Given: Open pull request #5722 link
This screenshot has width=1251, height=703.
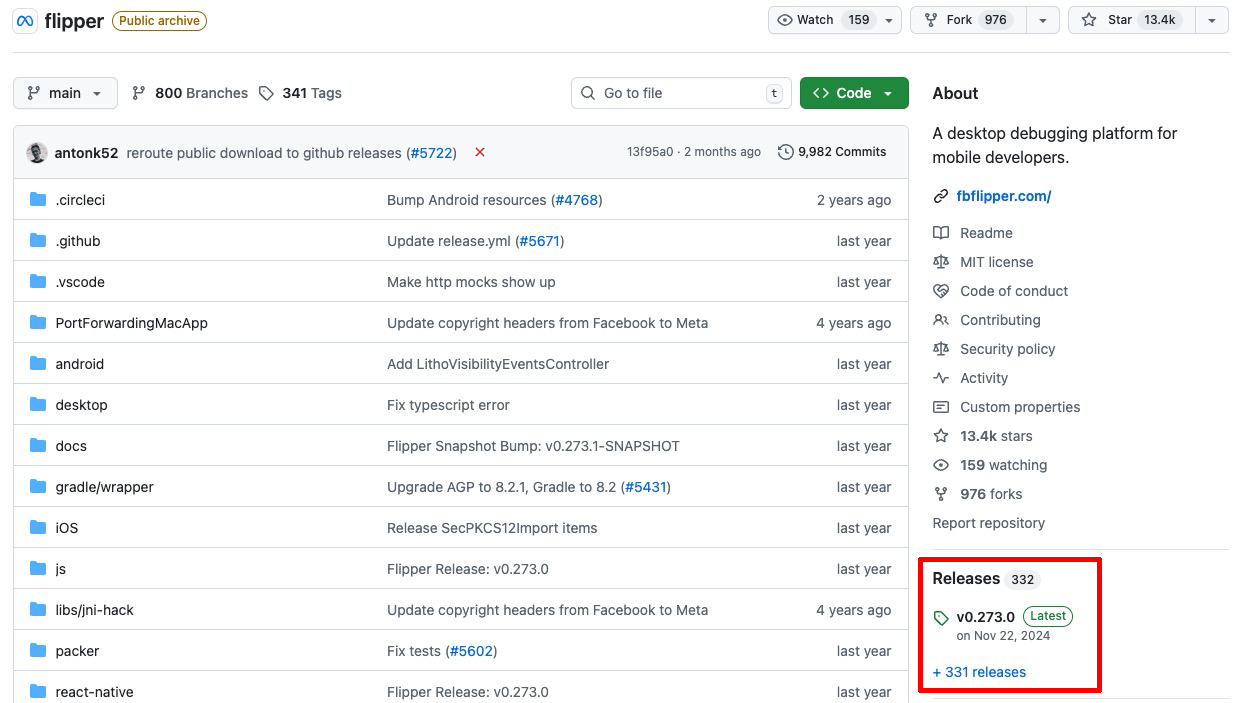Looking at the screenshot, I should pyautogui.click(x=431, y=153).
